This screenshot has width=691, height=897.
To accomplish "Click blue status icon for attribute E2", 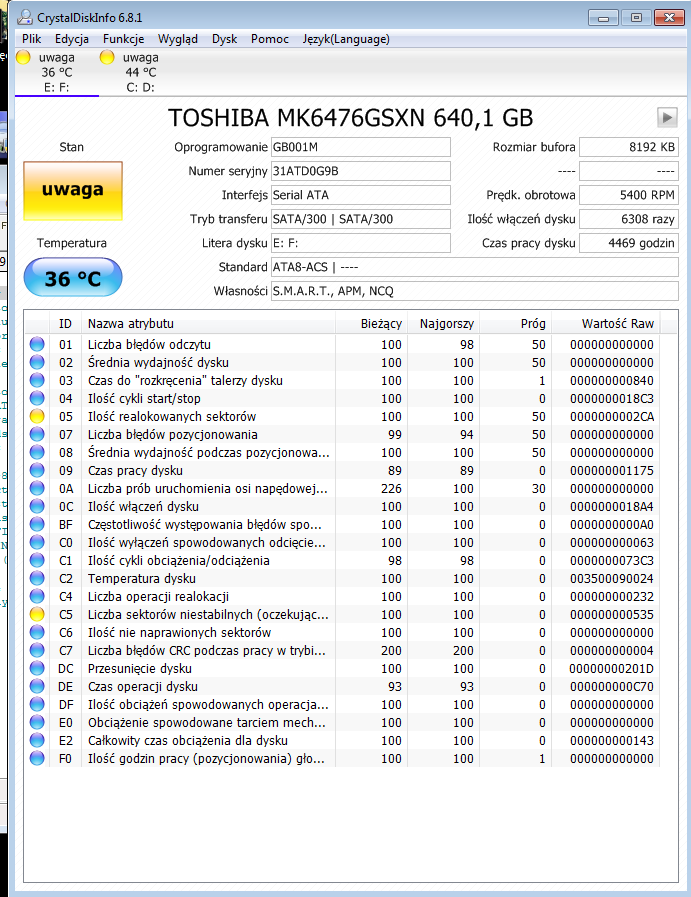I will coord(37,741).
